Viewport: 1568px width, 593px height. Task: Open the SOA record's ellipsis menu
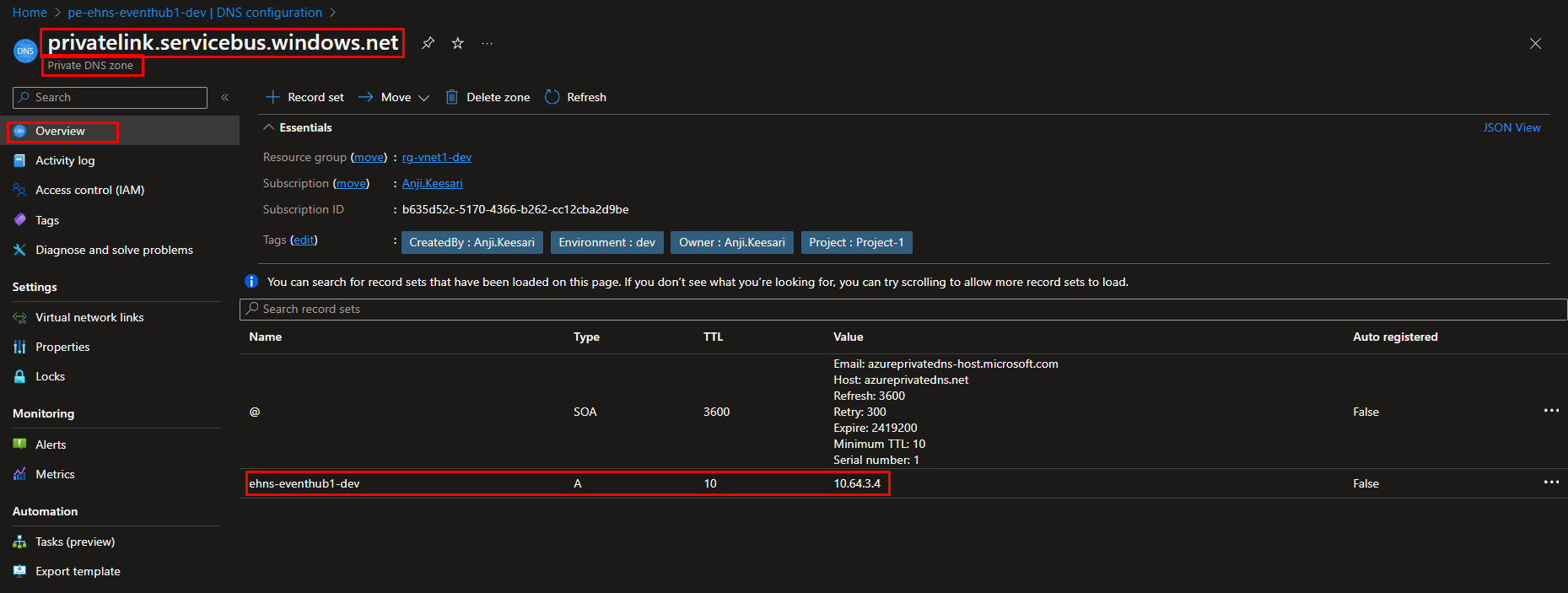click(1551, 411)
